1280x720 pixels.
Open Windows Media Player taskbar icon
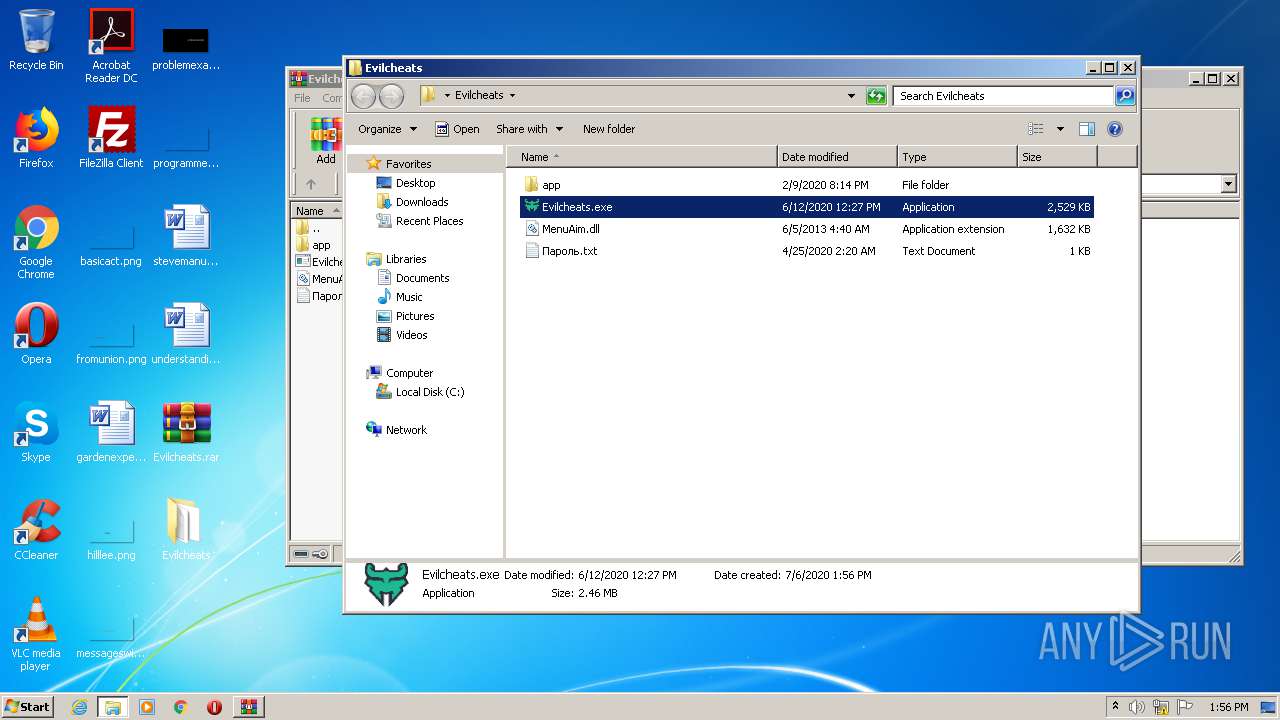pos(147,707)
